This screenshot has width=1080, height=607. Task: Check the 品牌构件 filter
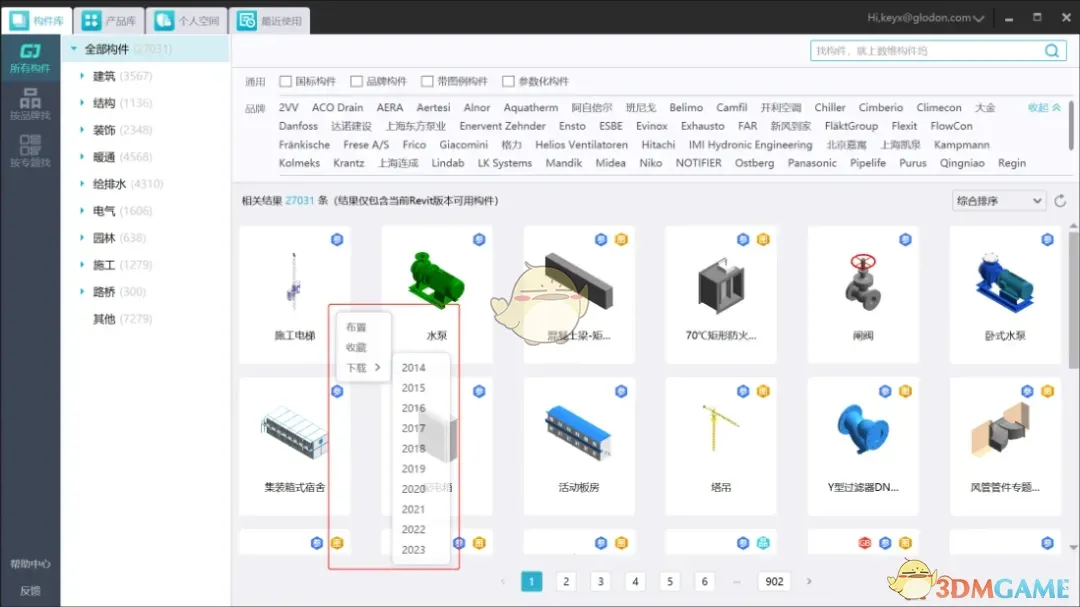357,82
